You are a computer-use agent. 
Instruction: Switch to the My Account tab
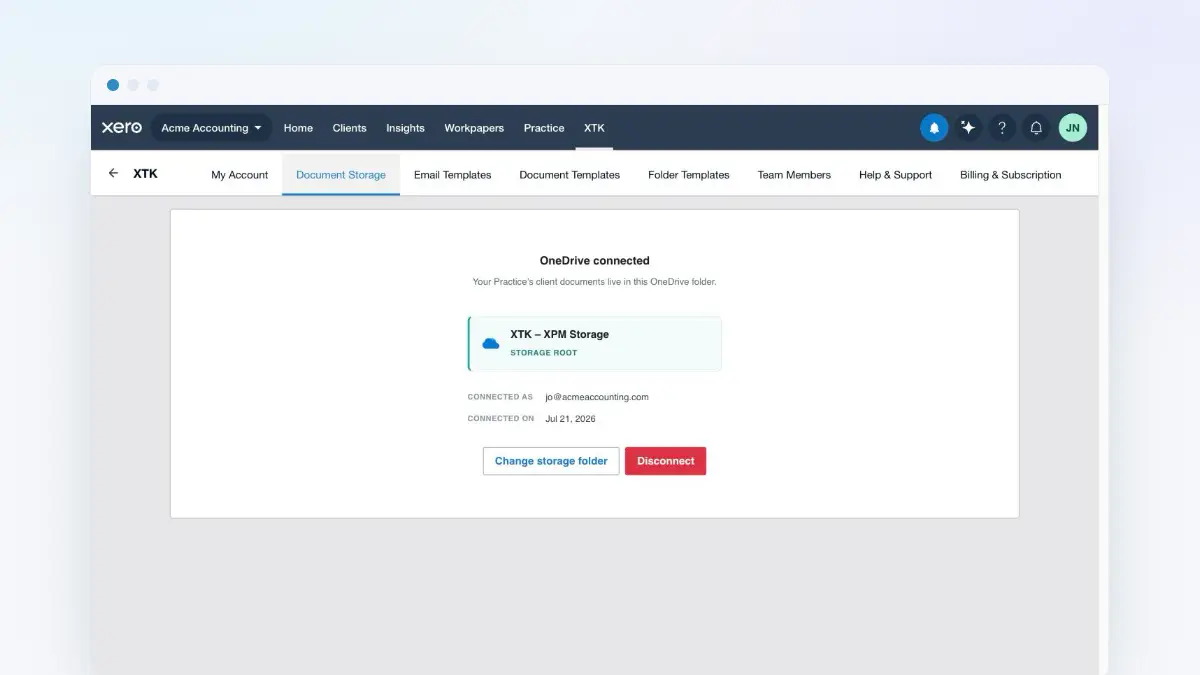coord(240,175)
